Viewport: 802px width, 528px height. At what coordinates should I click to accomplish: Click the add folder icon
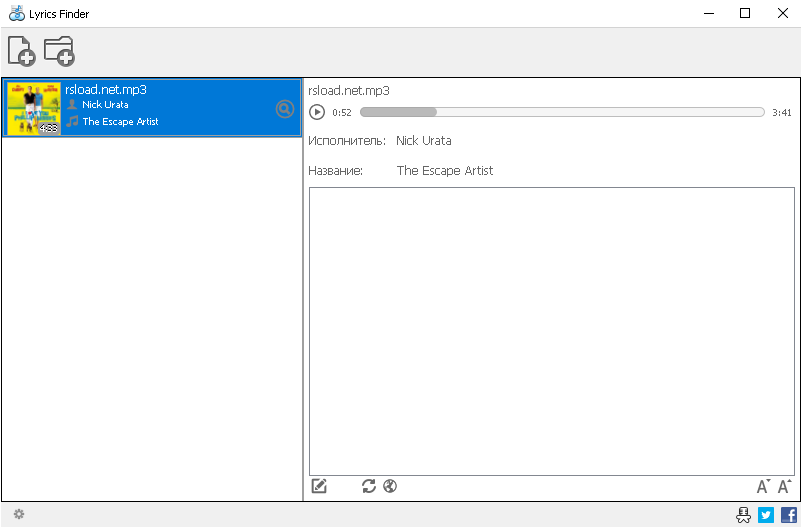tap(59, 51)
